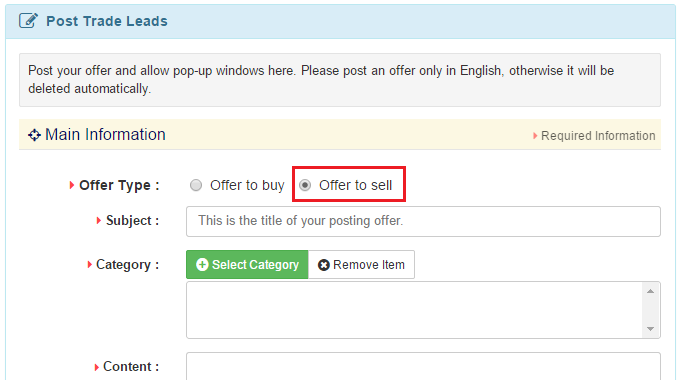Click the category list scroll down arrow
680x380 pixels.
(651, 329)
